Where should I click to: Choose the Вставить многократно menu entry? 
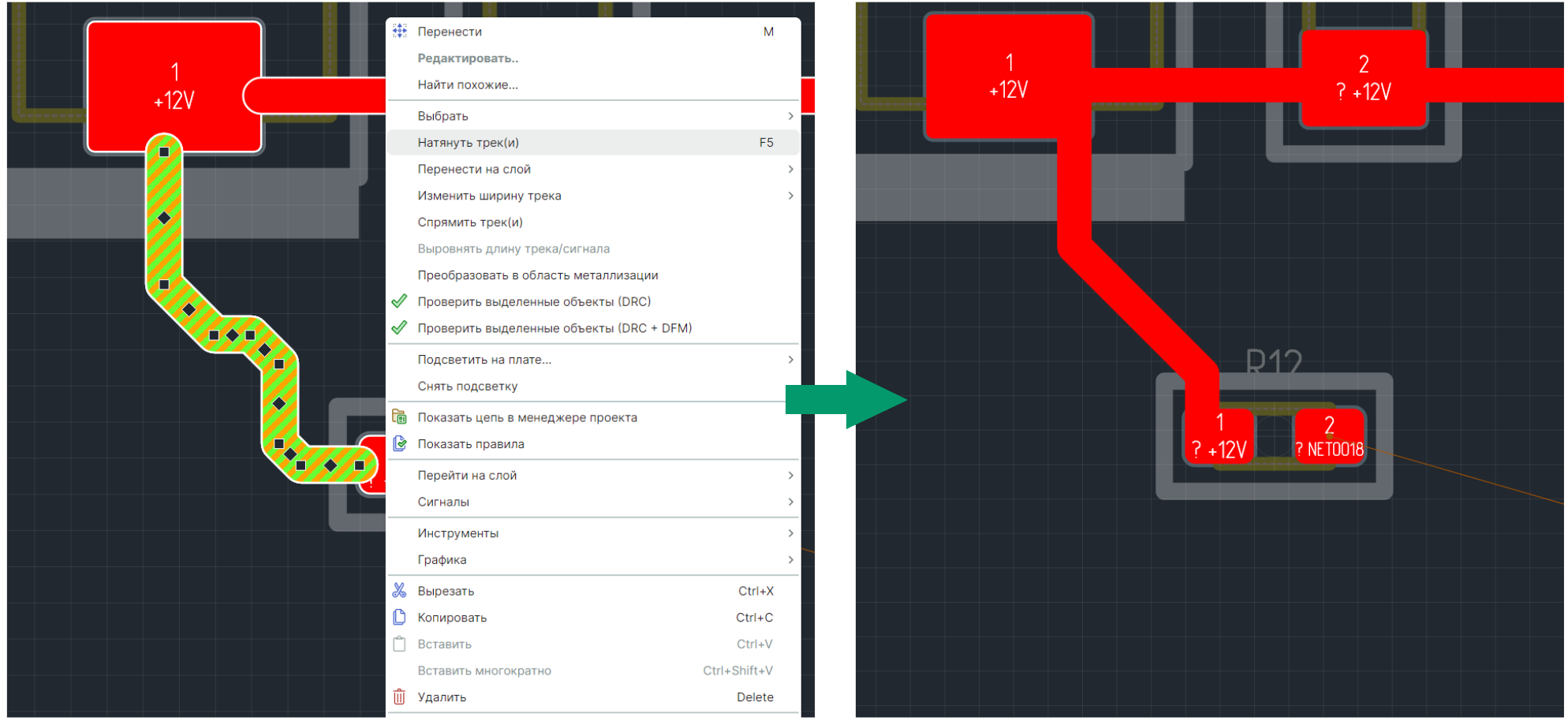point(593,671)
